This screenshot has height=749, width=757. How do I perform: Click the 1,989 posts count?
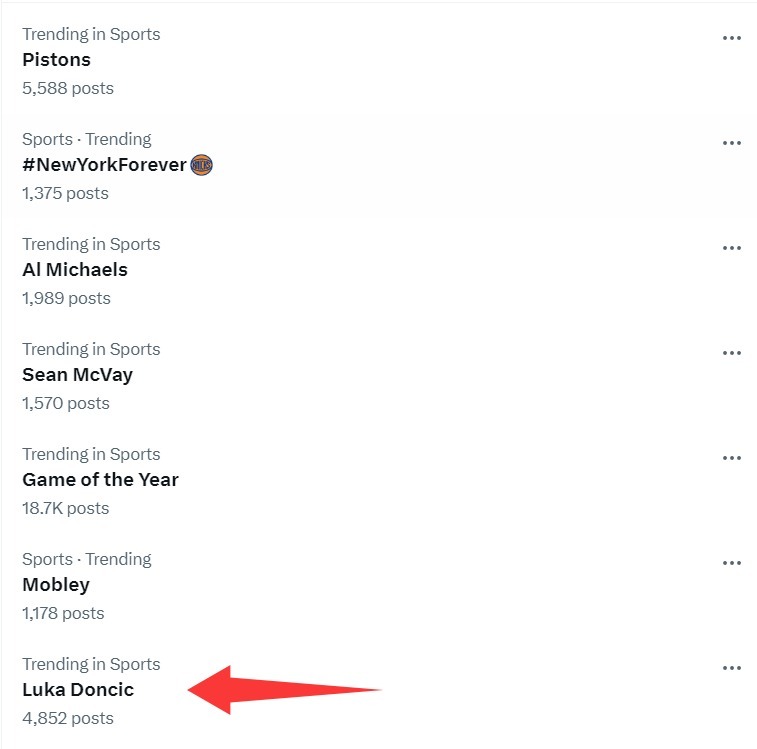point(66,298)
